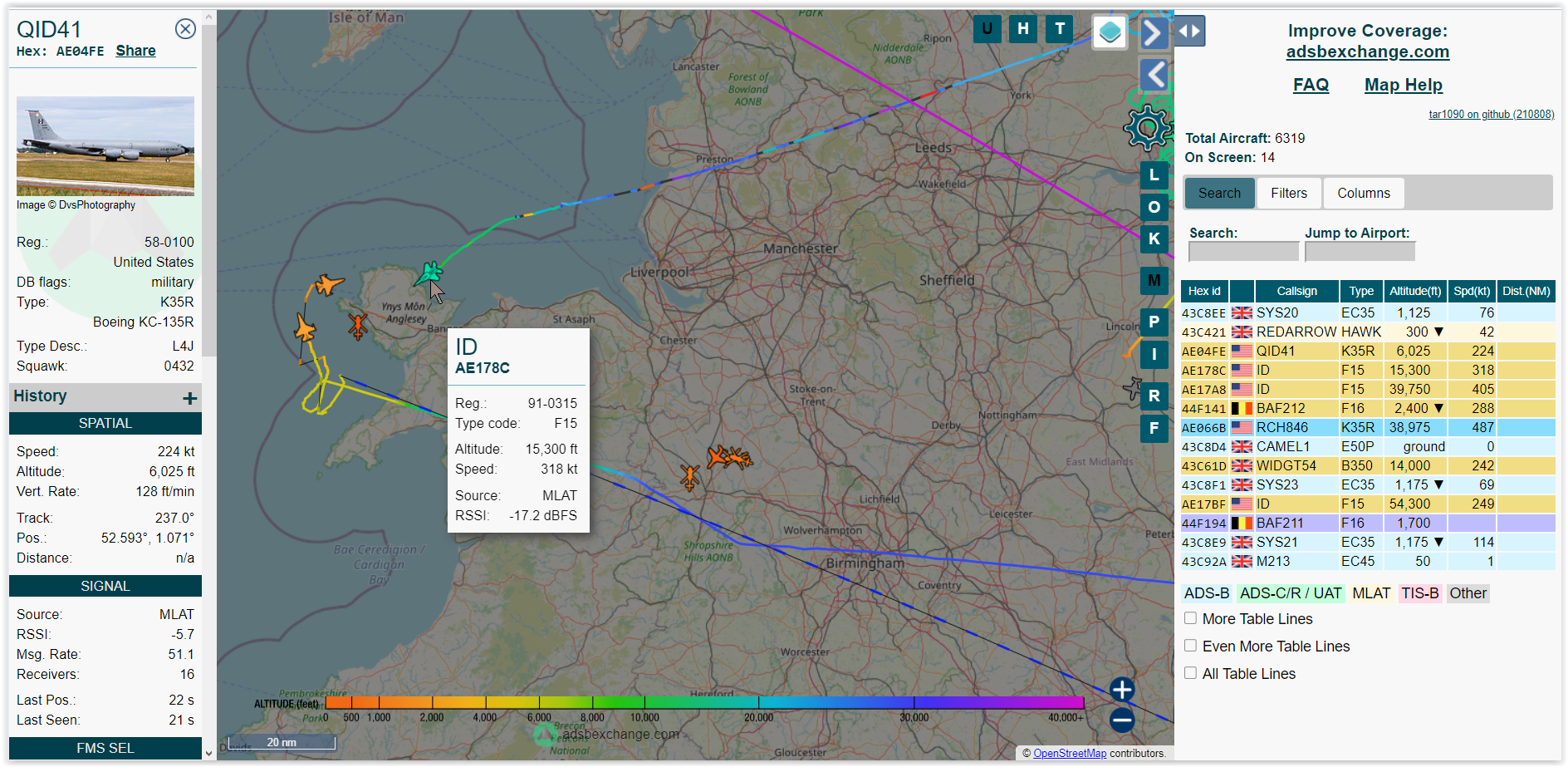This screenshot has width=1568, height=767.
Task: Close the QID41 aircraft info panel
Action: coord(185,29)
